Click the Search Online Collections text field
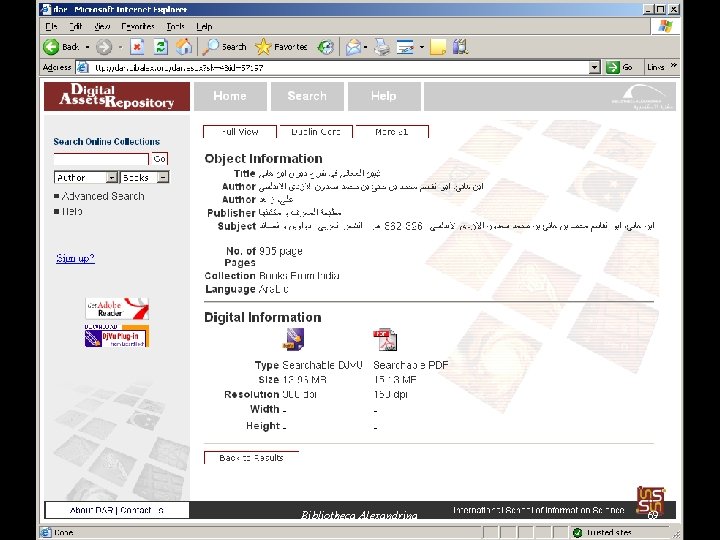Image resolution: width=720 pixels, height=540 pixels. [101, 159]
